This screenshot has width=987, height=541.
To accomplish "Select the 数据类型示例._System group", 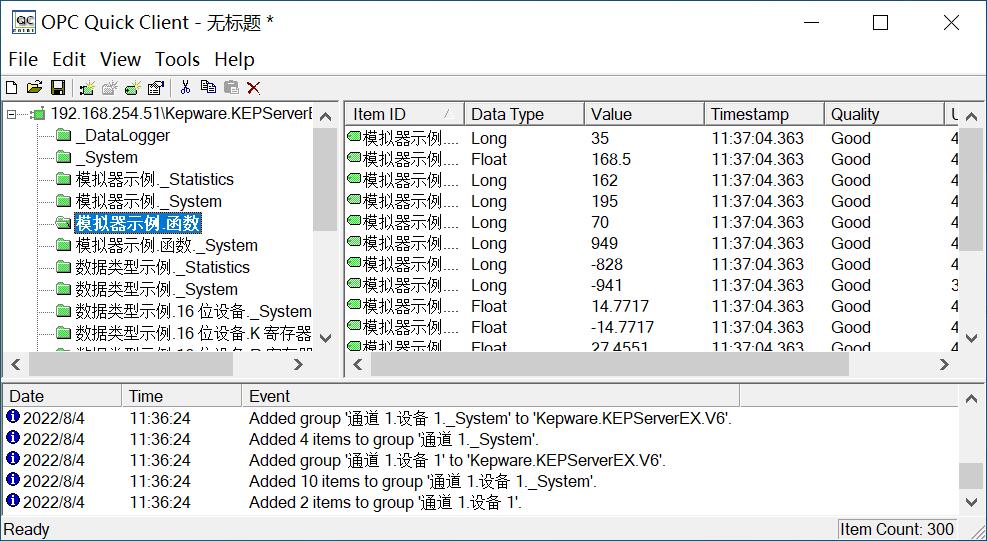I will click(x=156, y=290).
